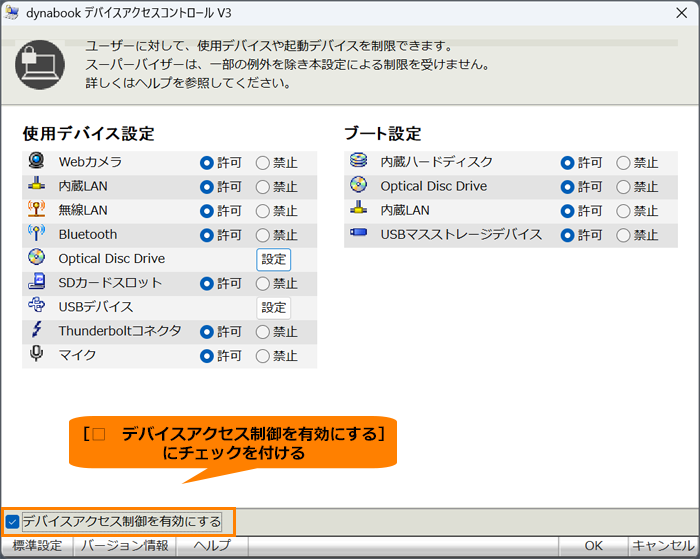Select 許可 for 無線LAN

pos(207,211)
